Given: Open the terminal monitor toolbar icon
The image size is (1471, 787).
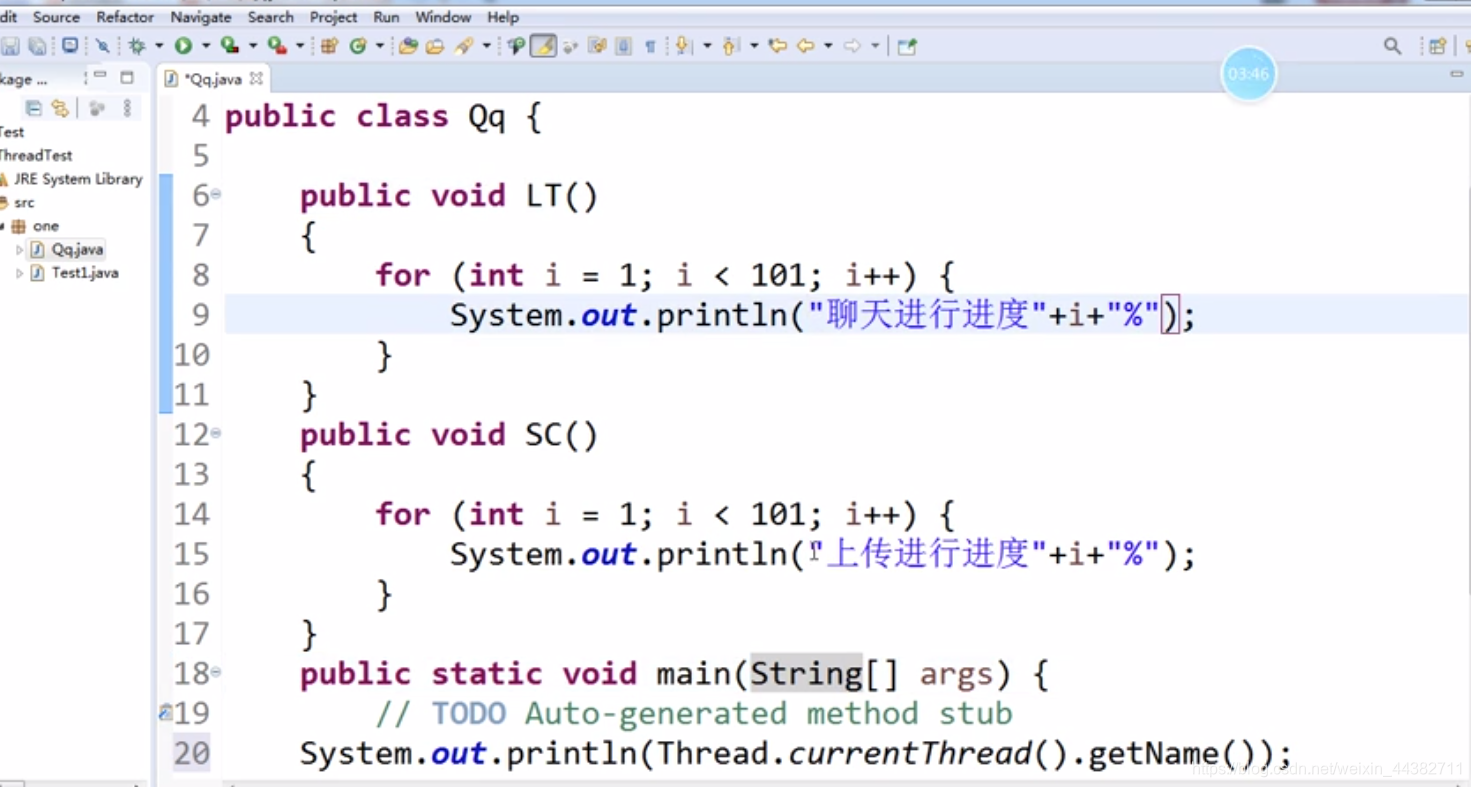Looking at the screenshot, I should 70,46.
